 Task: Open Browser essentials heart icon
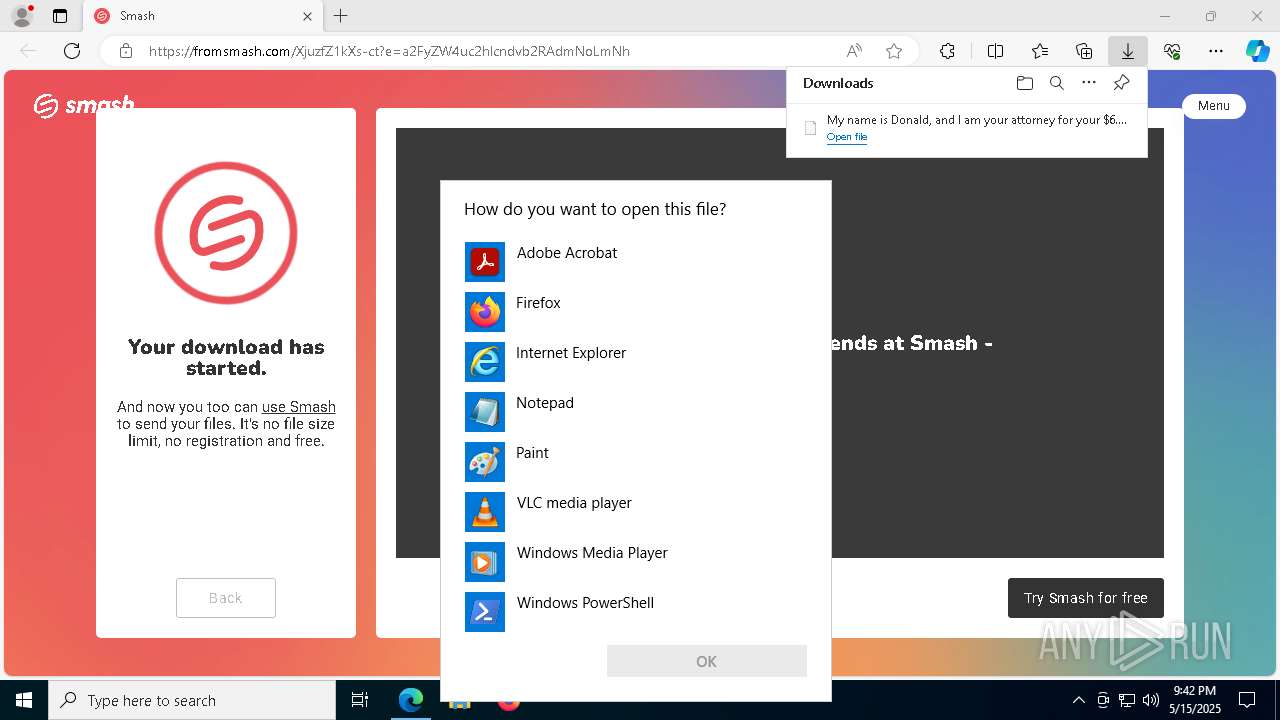click(x=1172, y=51)
